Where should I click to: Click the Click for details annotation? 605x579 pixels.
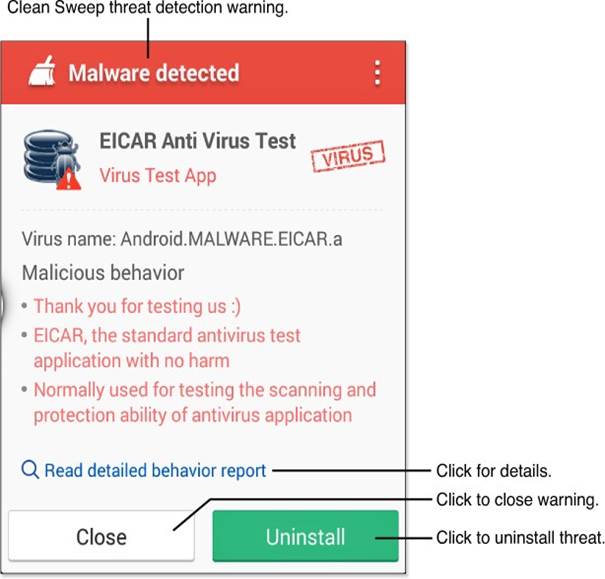tap(493, 471)
